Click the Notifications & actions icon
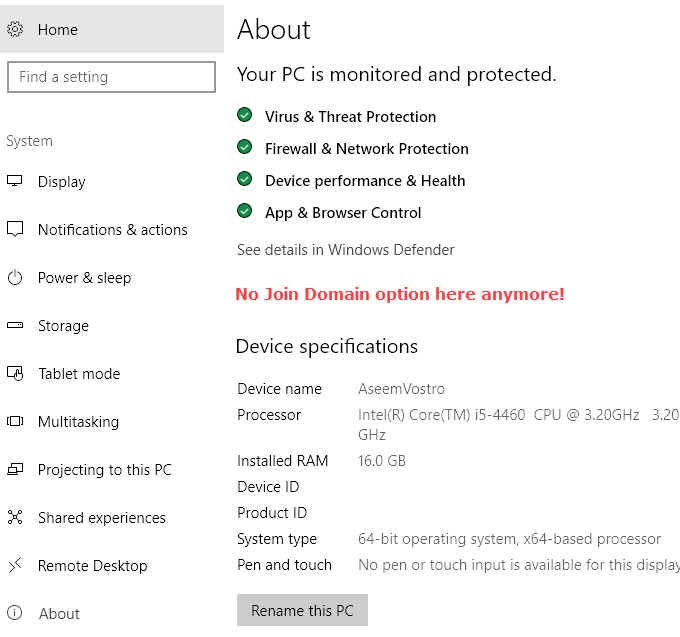 pos(15,229)
